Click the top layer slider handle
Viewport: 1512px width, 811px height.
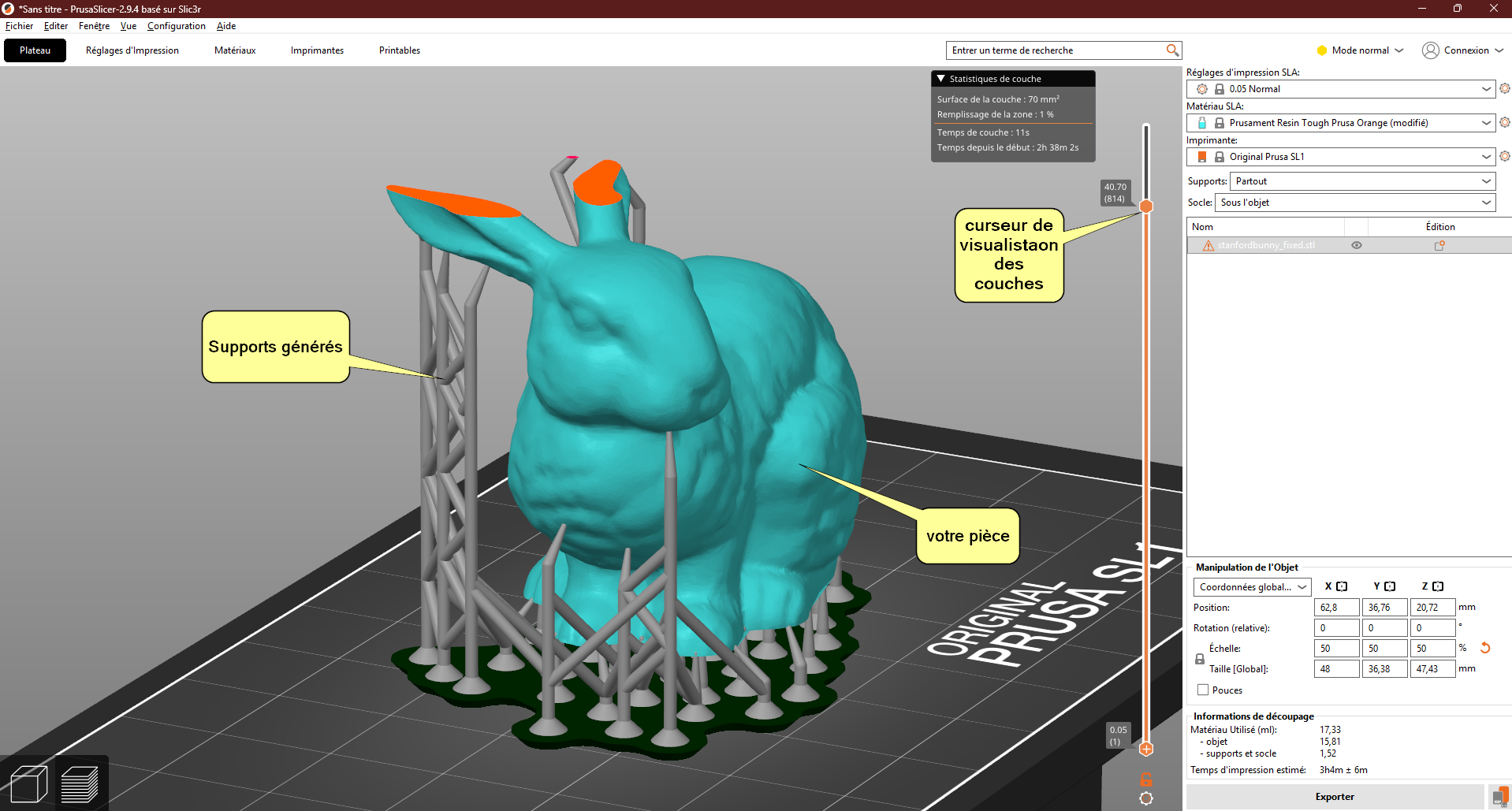1146,206
